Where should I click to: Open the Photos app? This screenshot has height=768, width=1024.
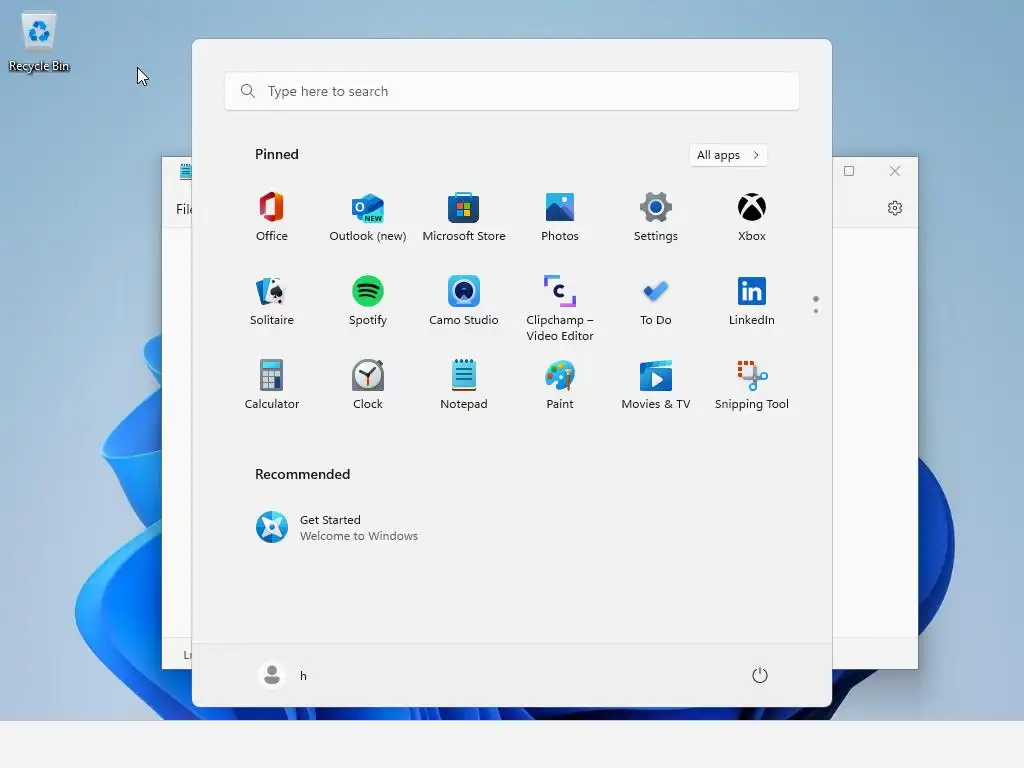tap(560, 217)
